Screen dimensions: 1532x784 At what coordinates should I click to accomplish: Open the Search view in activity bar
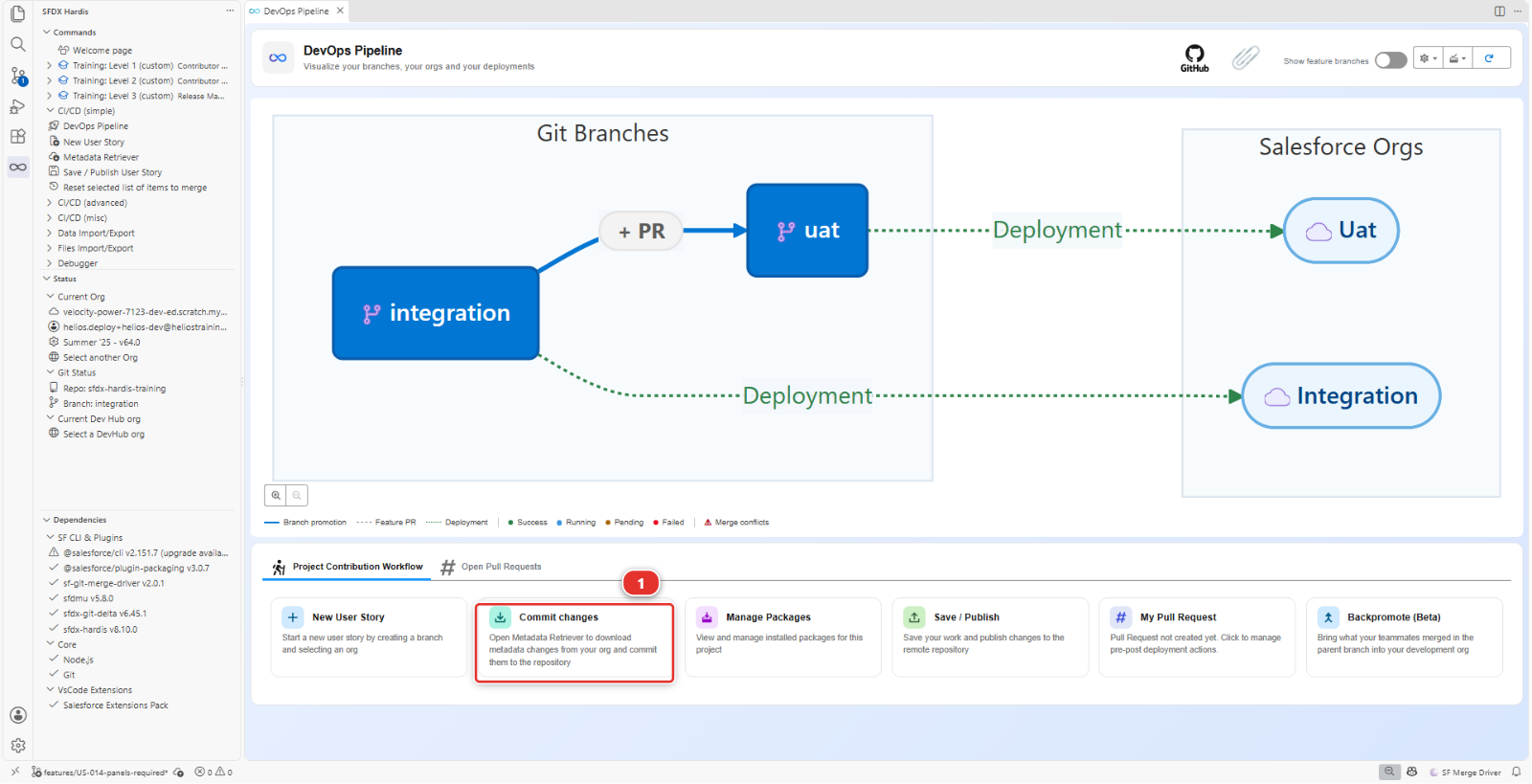(17, 44)
